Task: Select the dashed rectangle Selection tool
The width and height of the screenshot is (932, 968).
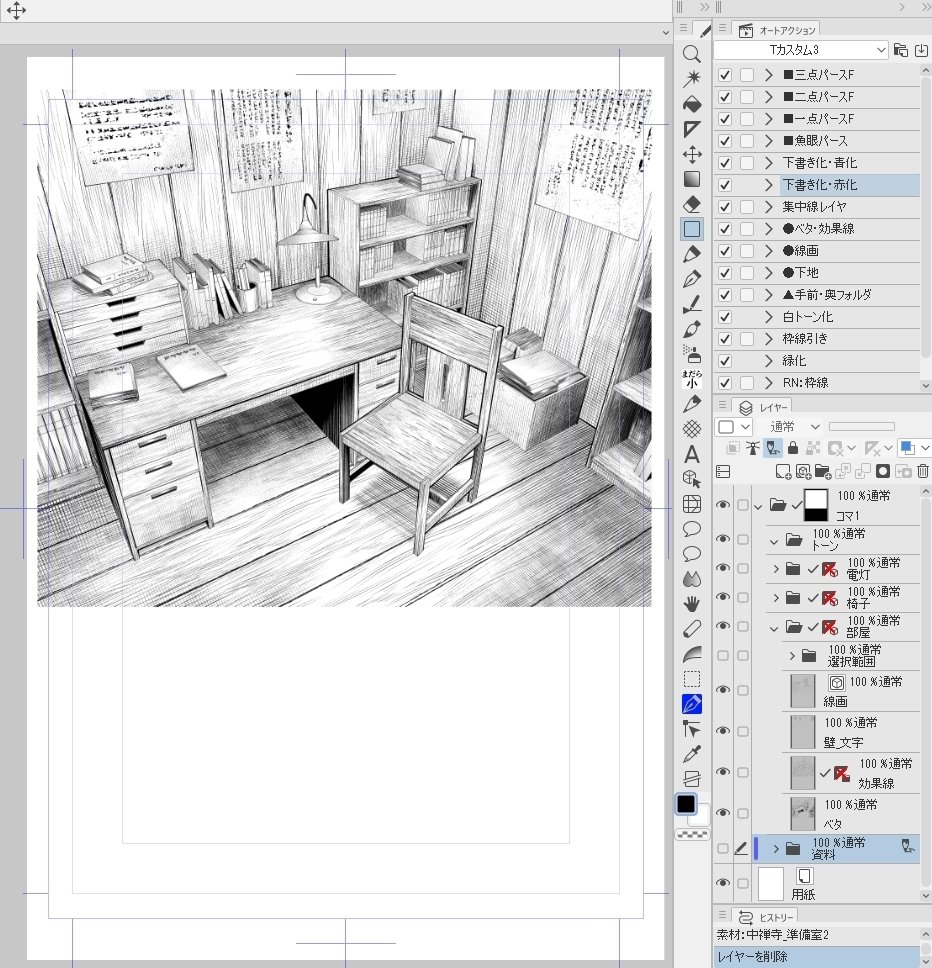Action: click(692, 679)
